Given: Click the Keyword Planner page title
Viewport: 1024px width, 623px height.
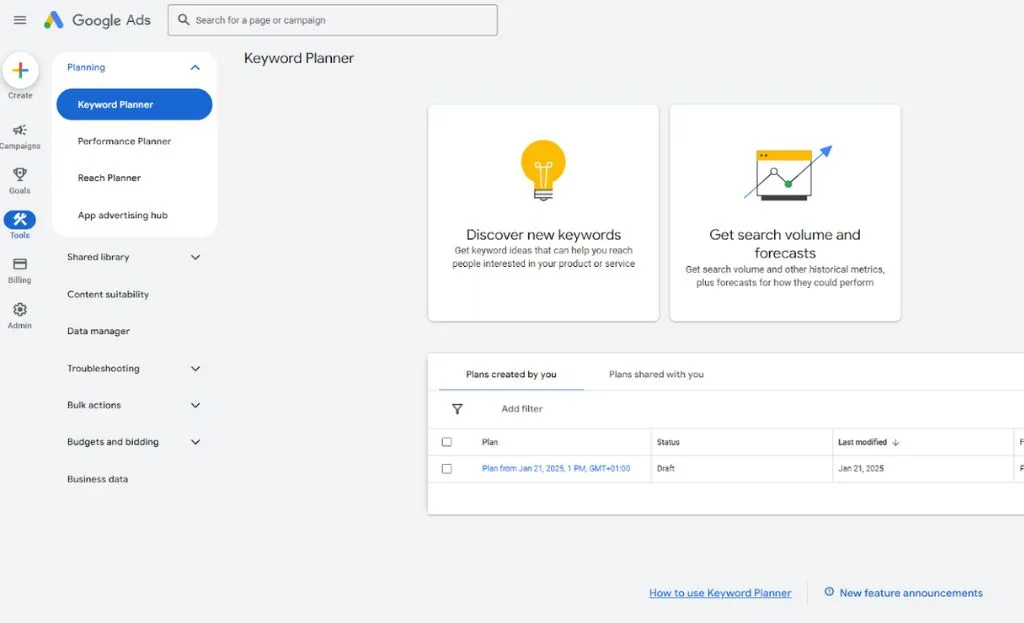Looking at the screenshot, I should [298, 58].
